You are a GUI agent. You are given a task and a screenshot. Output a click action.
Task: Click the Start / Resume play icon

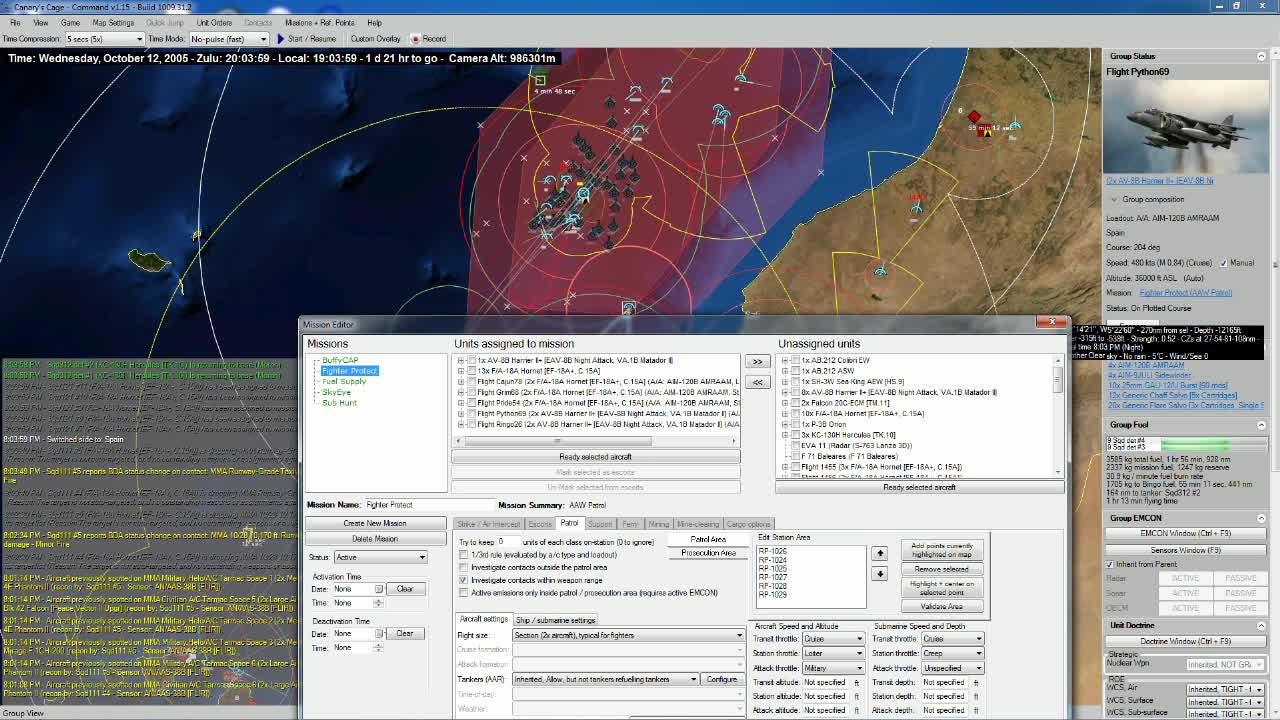281,39
